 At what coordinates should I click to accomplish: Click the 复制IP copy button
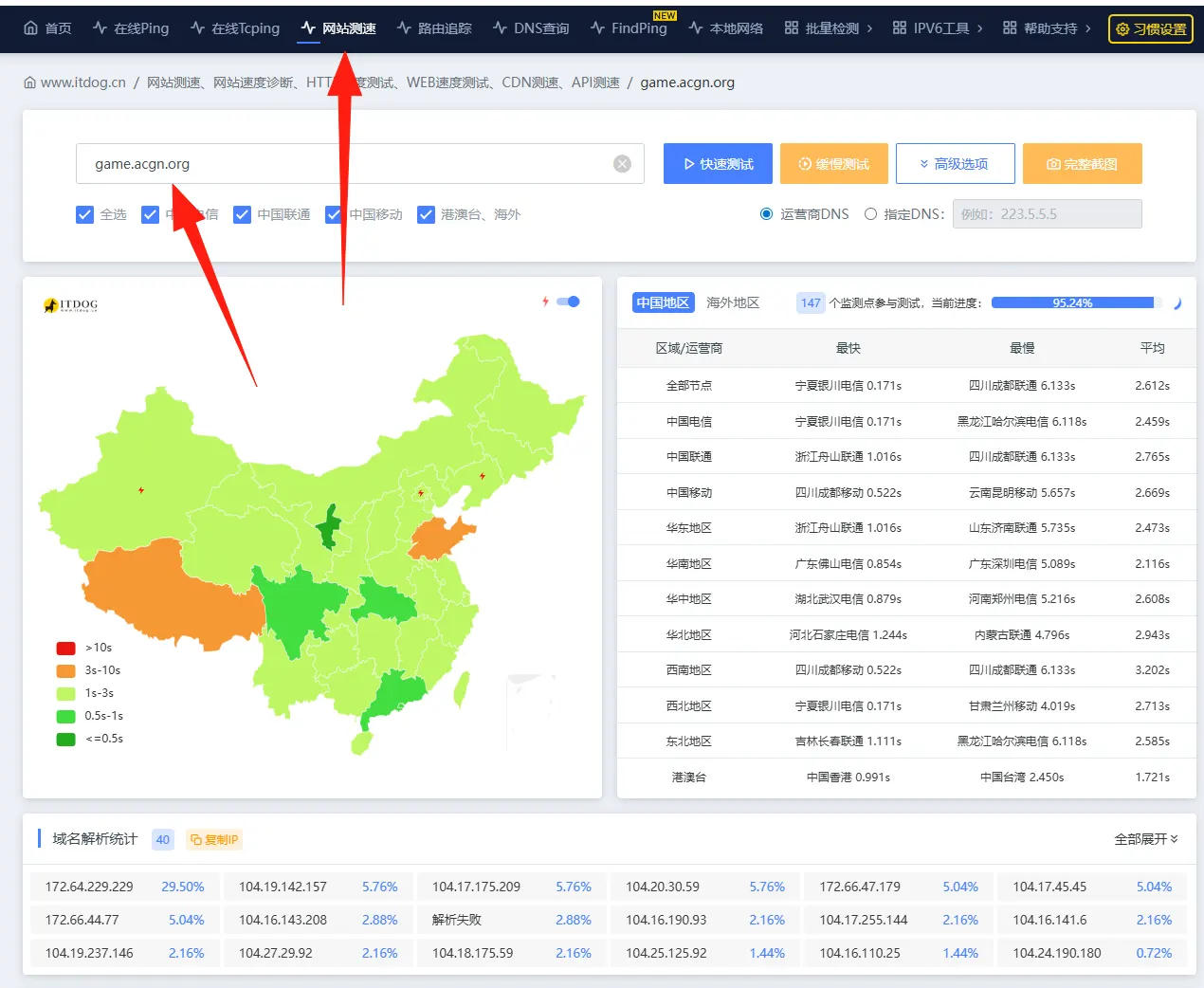pos(214,839)
